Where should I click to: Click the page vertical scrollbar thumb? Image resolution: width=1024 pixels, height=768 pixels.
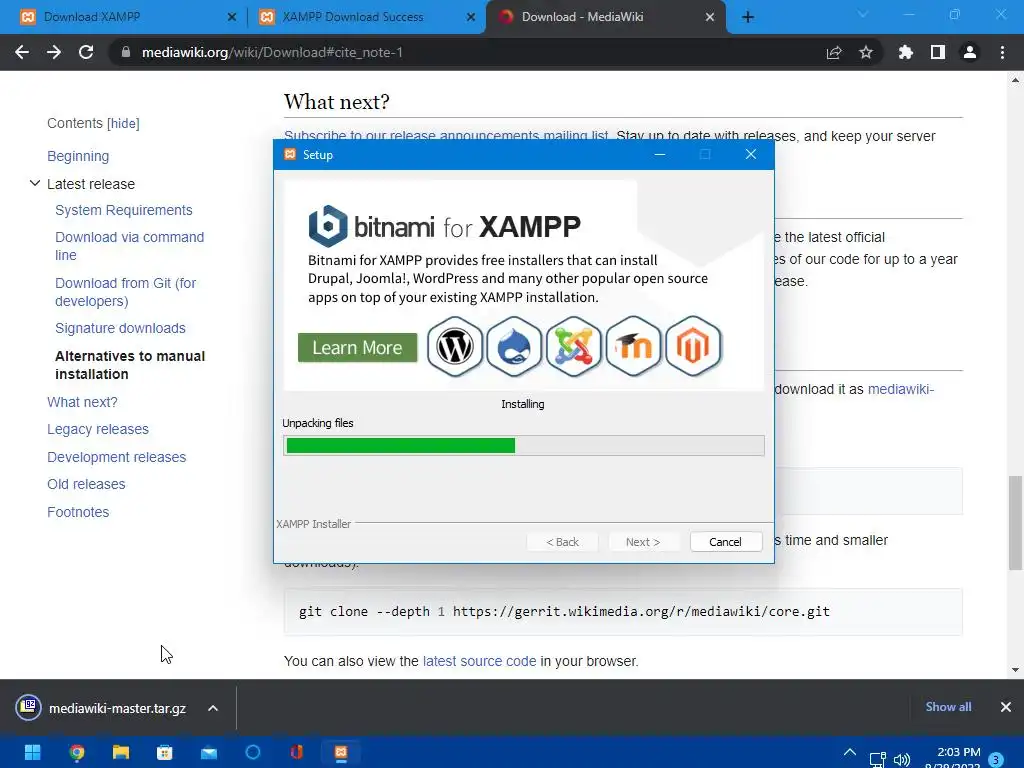coord(1015,522)
